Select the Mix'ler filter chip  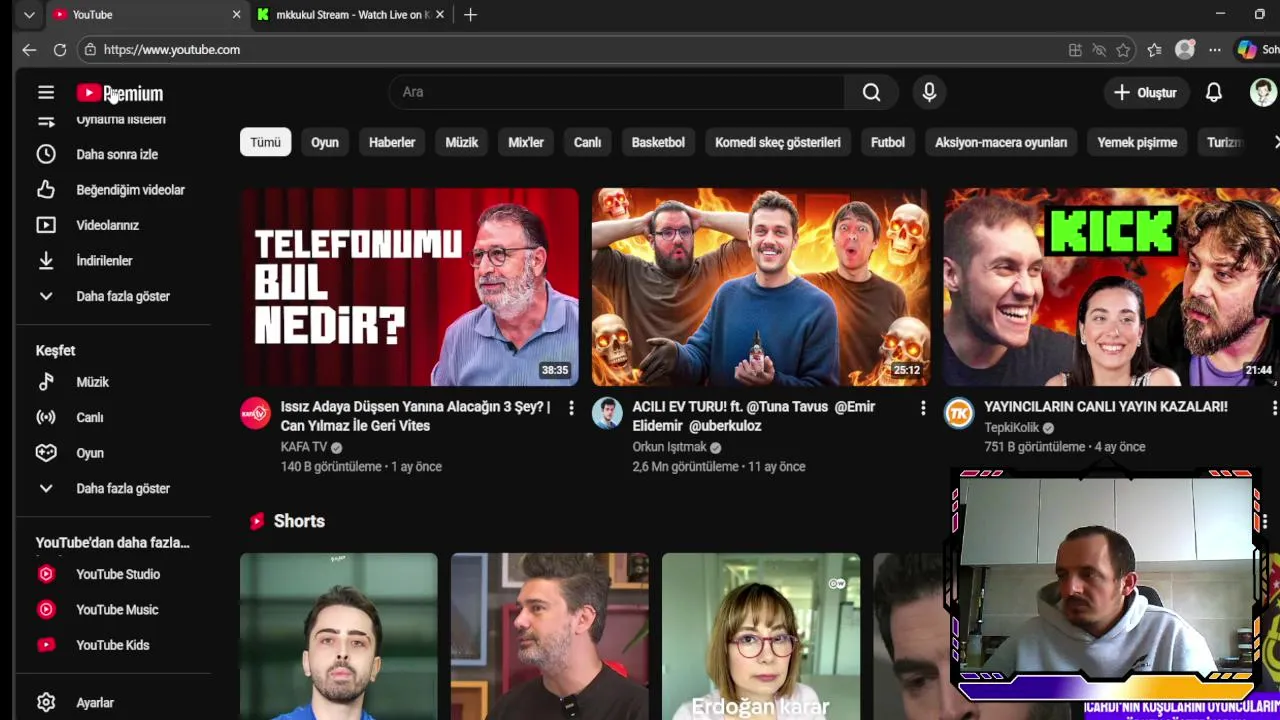tap(526, 142)
